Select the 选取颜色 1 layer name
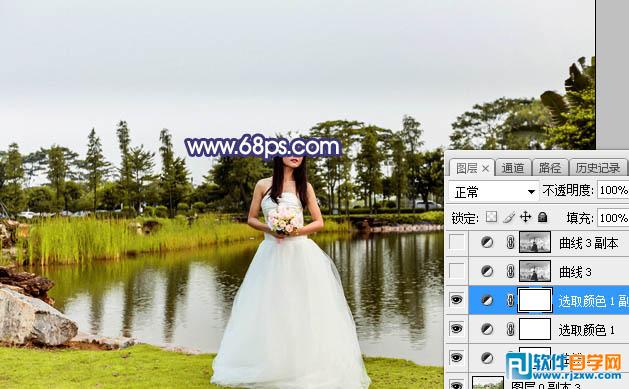This screenshot has width=629, height=389. pyautogui.click(x=586, y=330)
